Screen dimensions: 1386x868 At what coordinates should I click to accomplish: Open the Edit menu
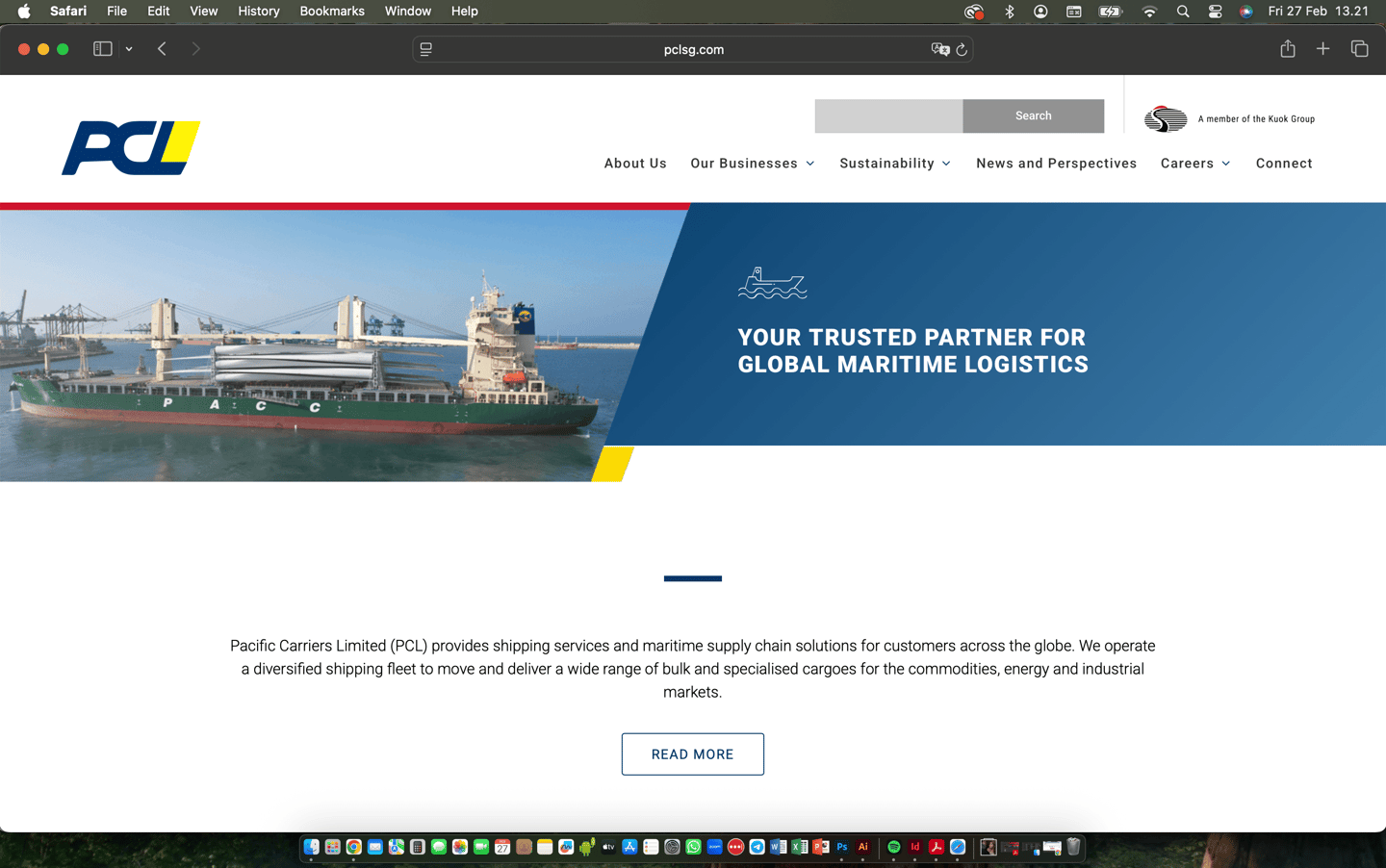(158, 12)
